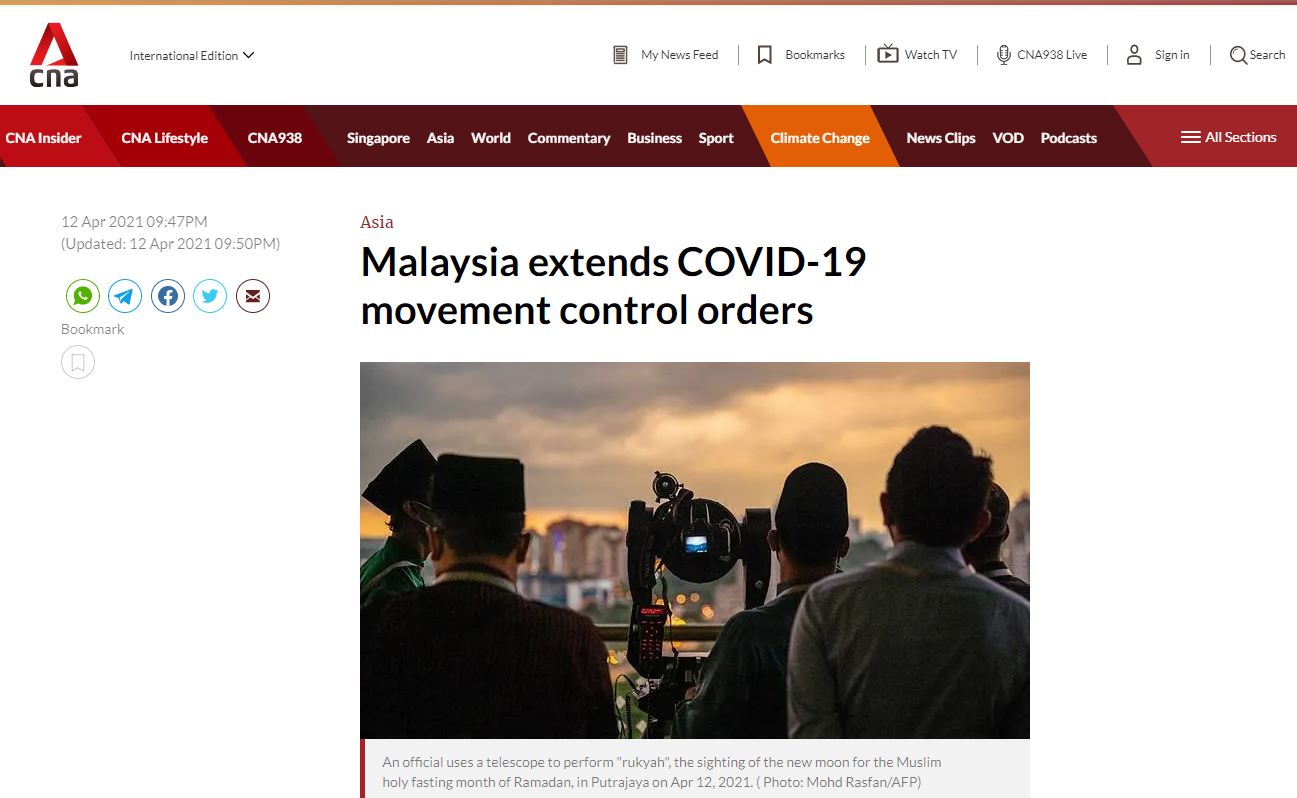Click the Sign in link
Screen dimensions: 1297x798
(1158, 55)
